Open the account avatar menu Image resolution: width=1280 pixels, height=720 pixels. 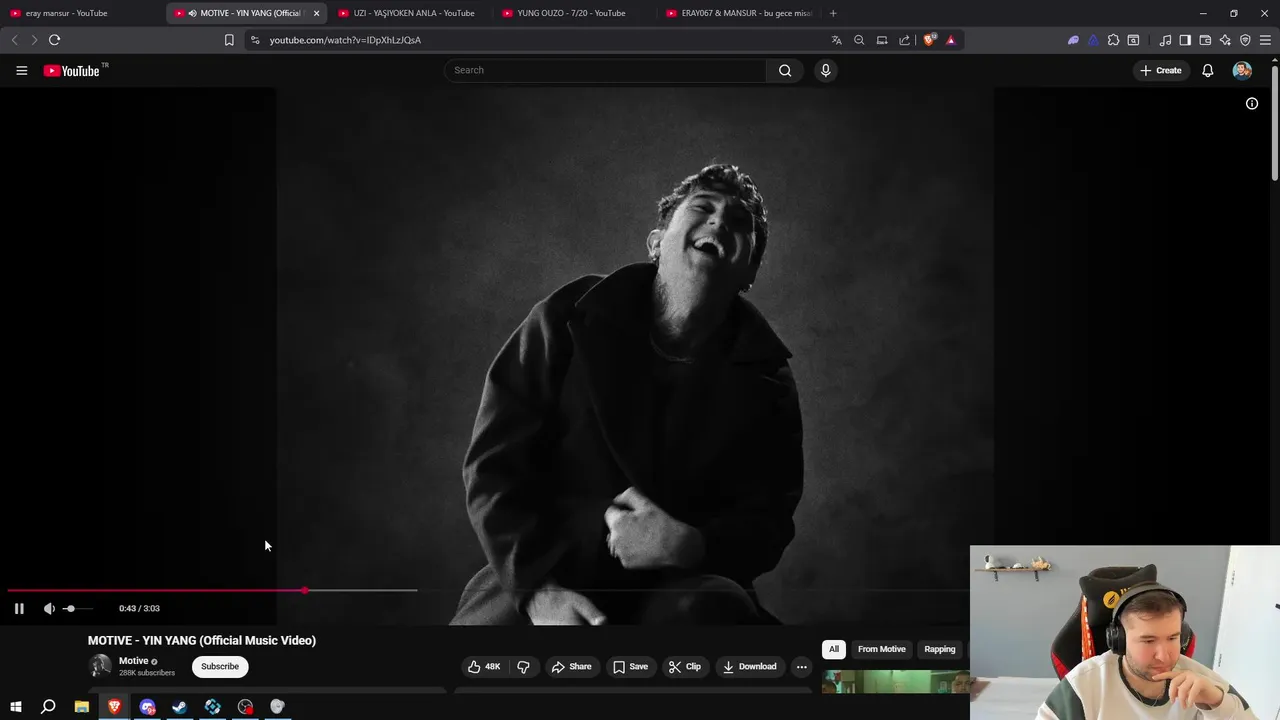(x=1242, y=70)
